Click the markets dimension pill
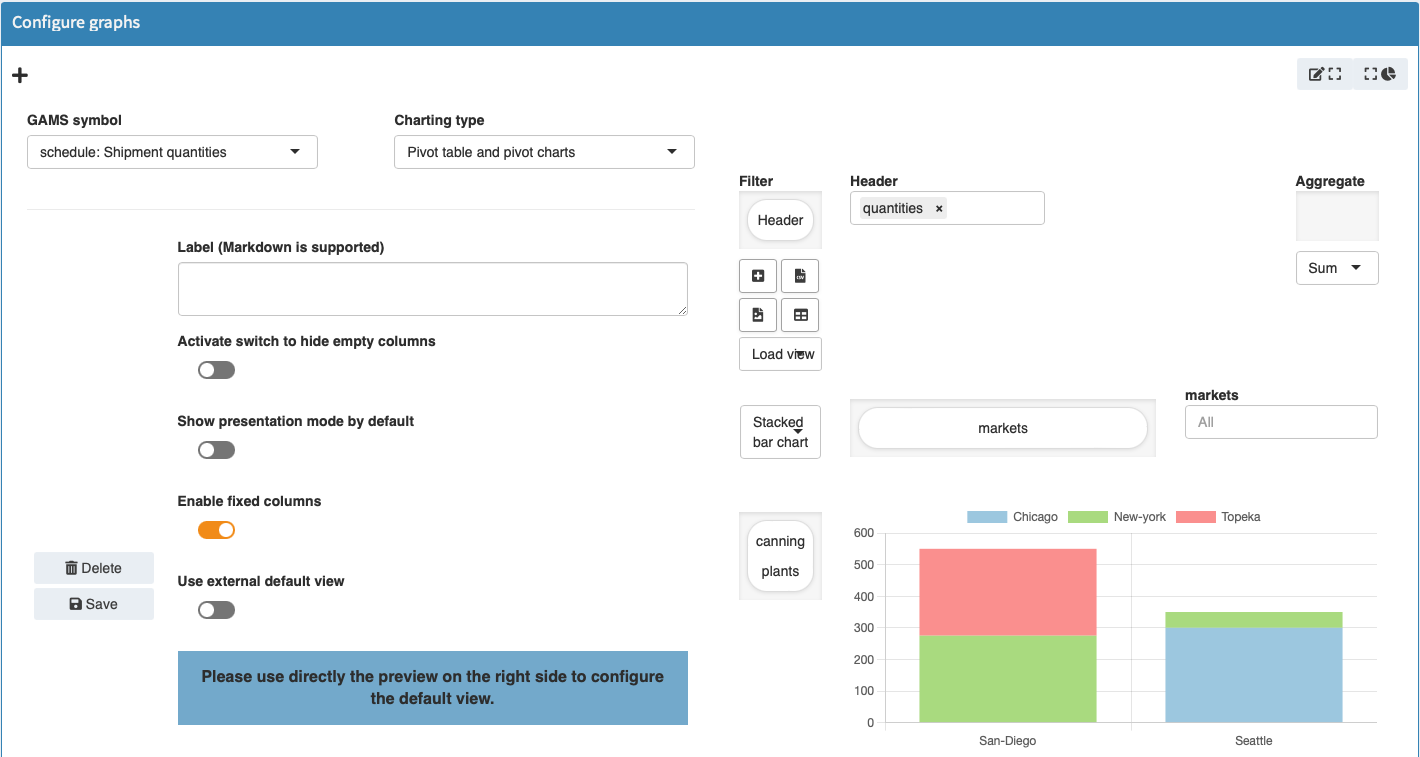Viewport: 1420px width, 757px height. 1003,428
